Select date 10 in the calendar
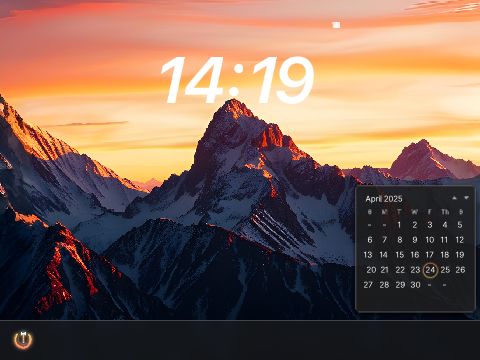Screen dimensions: 480x360 pyautogui.click(x=430, y=240)
